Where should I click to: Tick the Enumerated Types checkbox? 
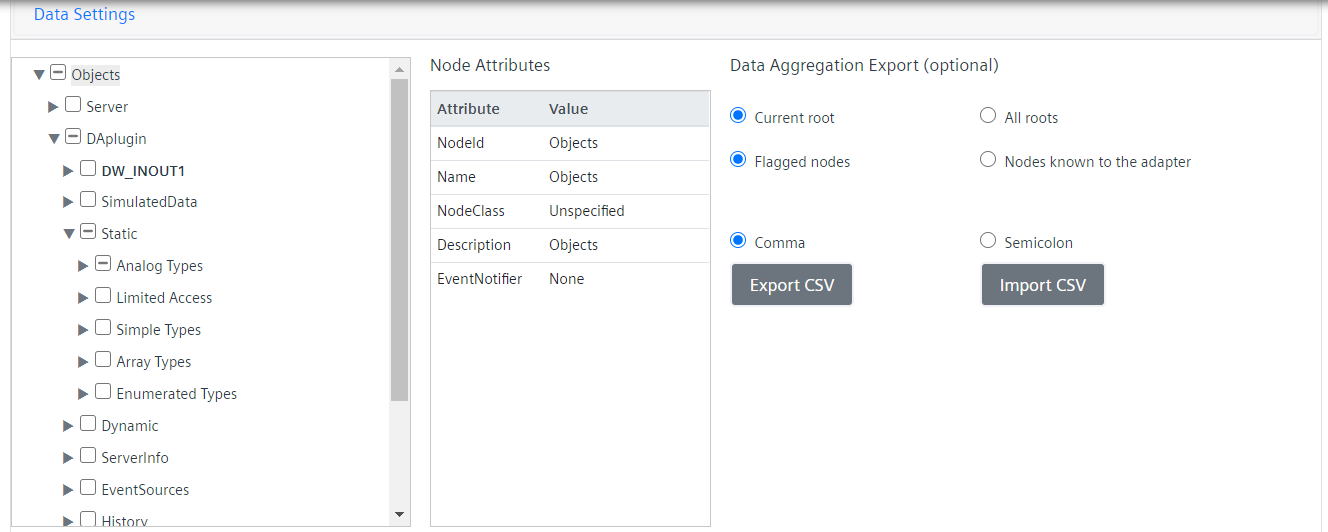(x=103, y=393)
